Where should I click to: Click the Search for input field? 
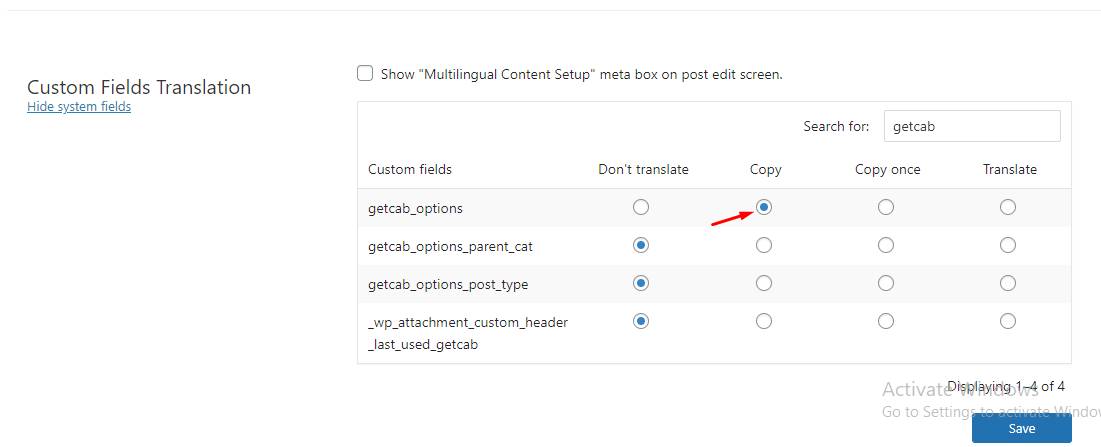[x=971, y=127]
